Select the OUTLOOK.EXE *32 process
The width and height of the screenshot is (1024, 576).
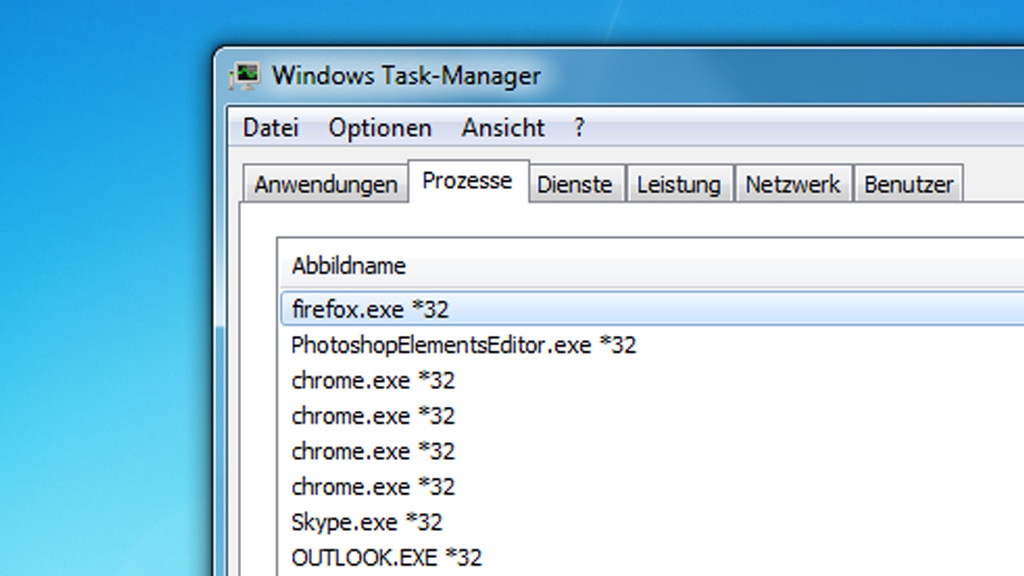[652, 557]
